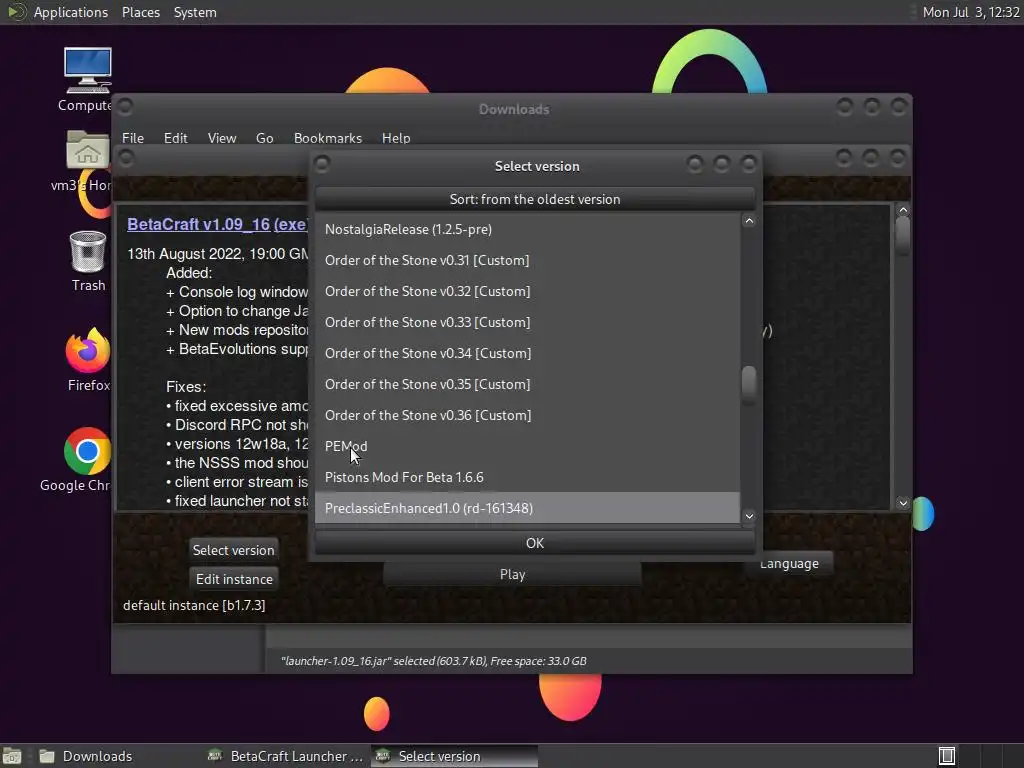Click the Language button in launcher
This screenshot has height=768, width=1024.
[x=789, y=564]
